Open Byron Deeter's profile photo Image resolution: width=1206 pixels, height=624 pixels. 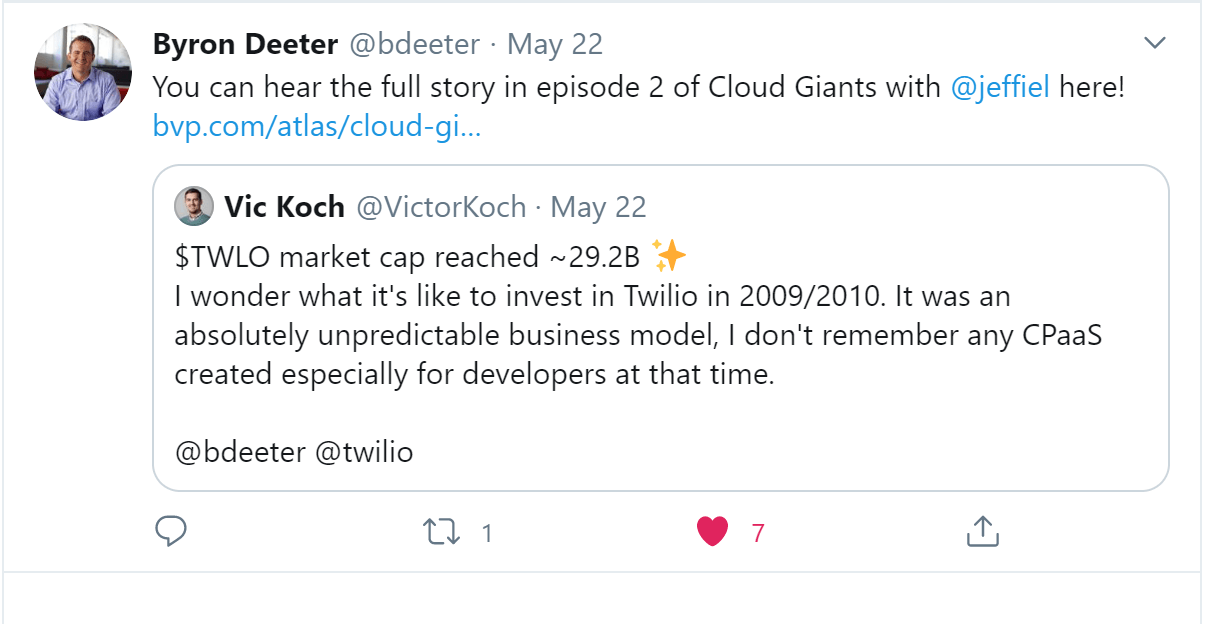coord(83,72)
